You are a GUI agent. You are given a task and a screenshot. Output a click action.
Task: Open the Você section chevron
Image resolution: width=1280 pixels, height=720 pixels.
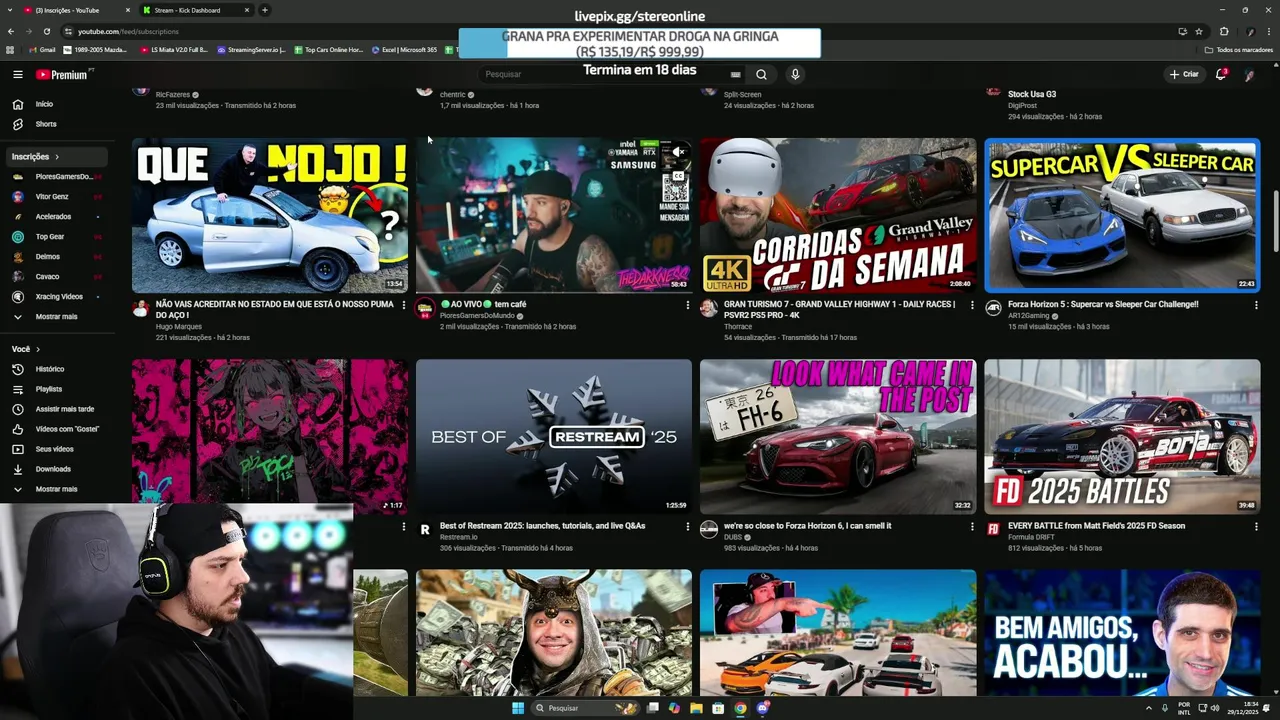pyautogui.click(x=38, y=349)
